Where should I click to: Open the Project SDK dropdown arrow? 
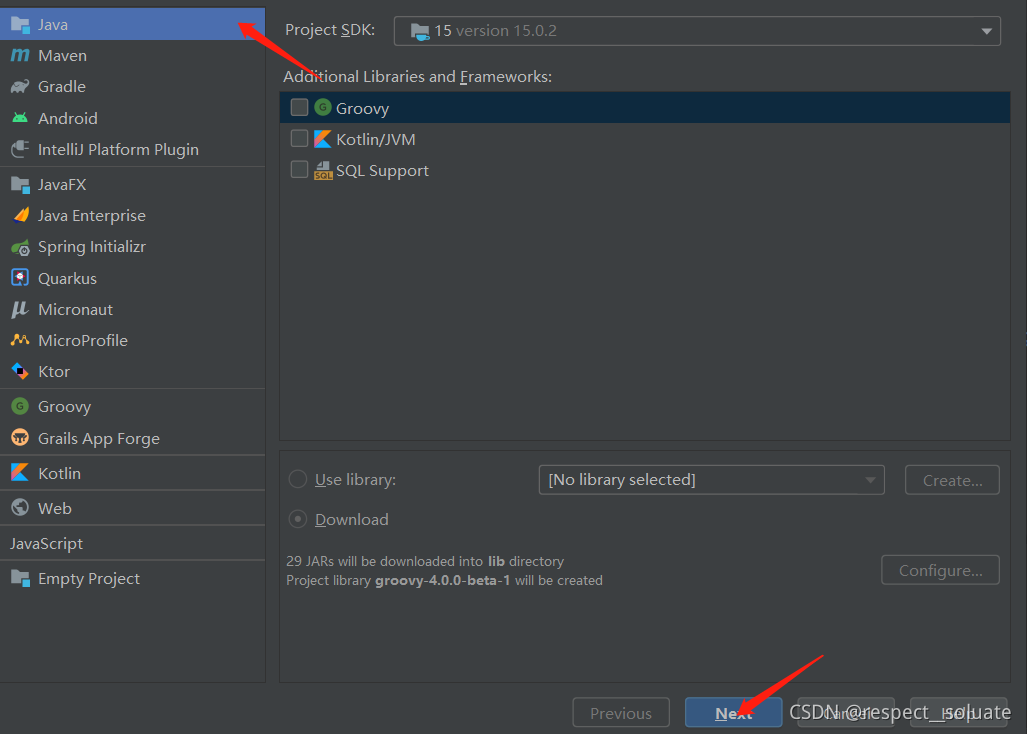[986, 31]
